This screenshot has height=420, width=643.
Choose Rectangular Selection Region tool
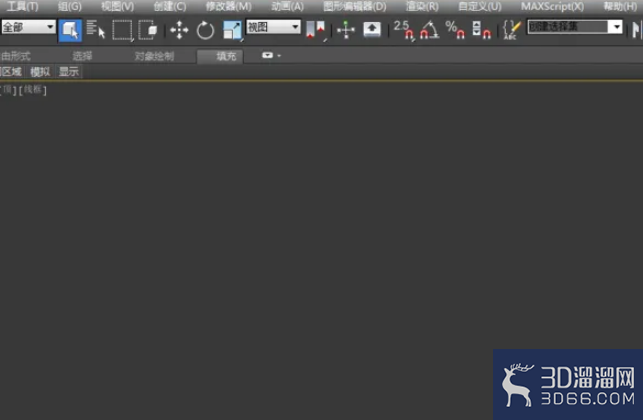pos(123,30)
